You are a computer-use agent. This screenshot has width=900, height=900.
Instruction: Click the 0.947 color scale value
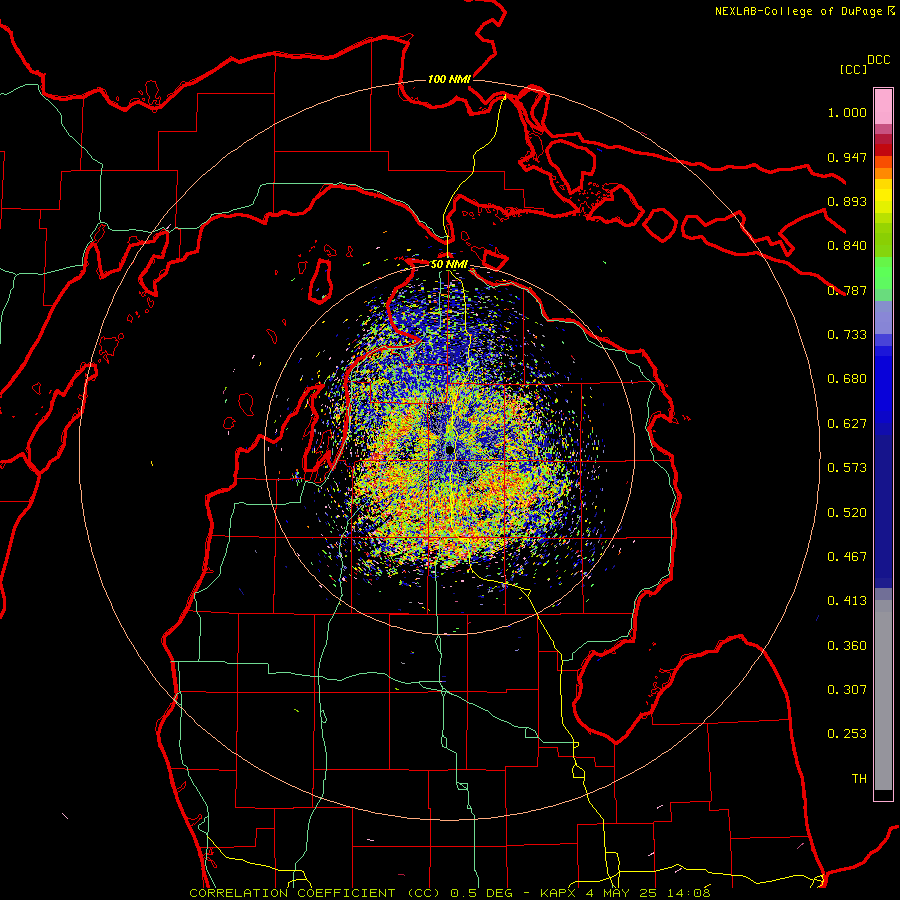pos(847,157)
